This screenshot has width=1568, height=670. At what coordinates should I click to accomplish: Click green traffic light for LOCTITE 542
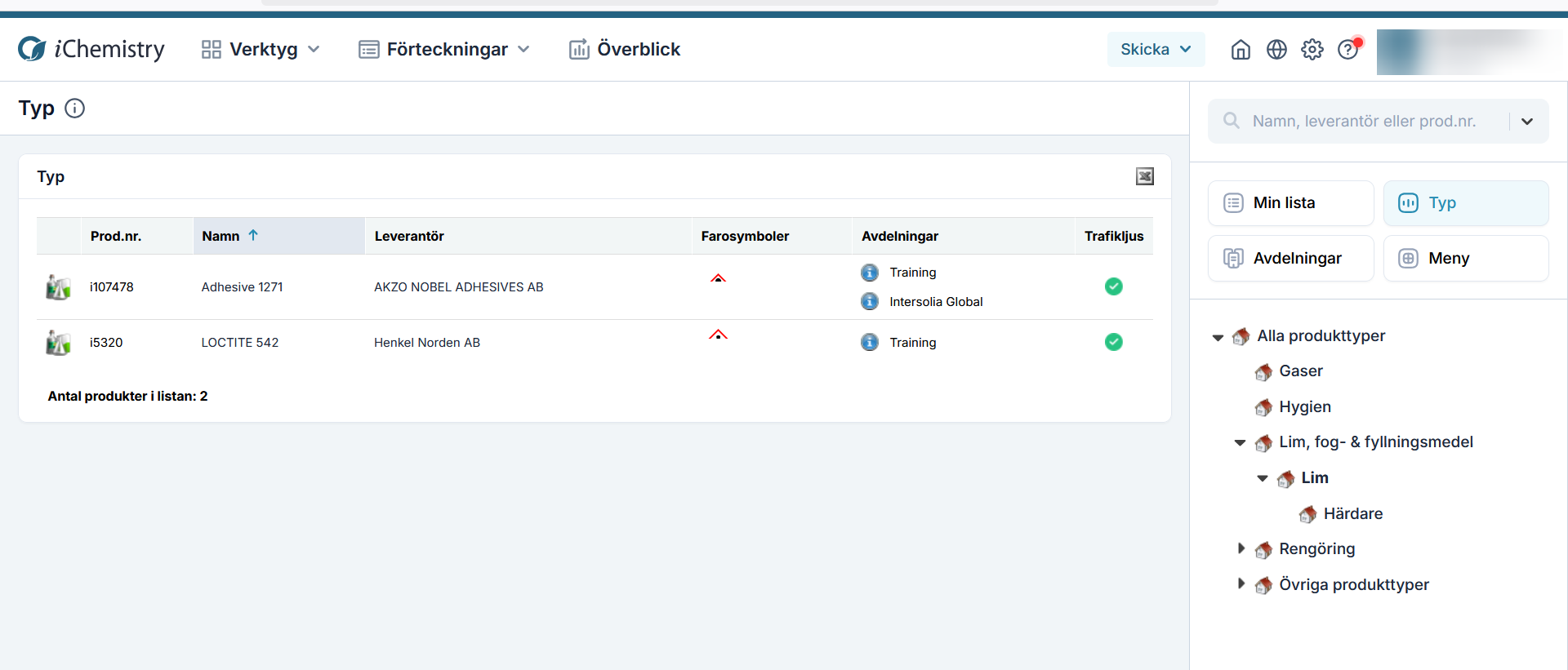(x=1114, y=342)
